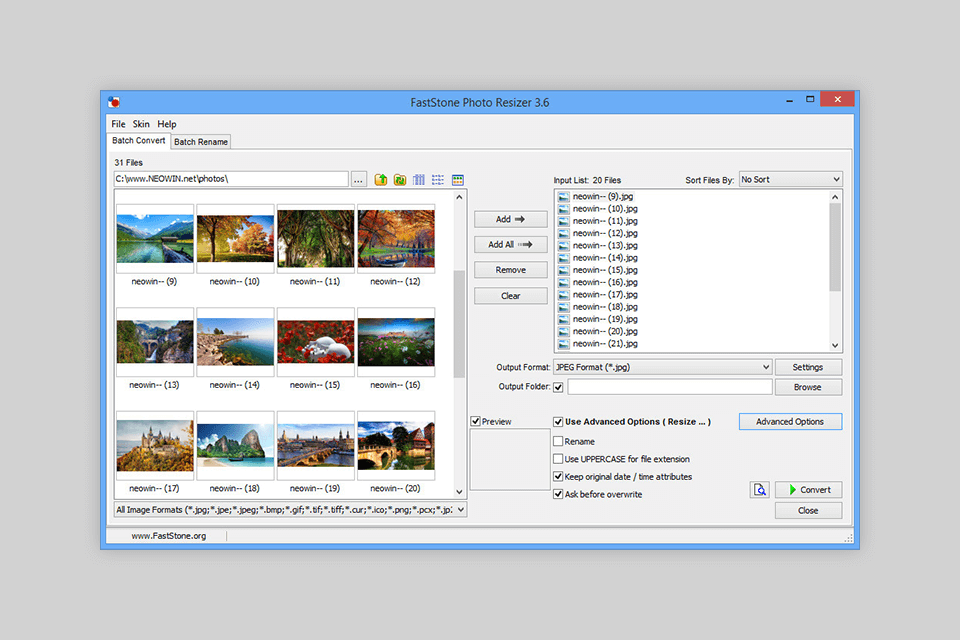Select thumbnail neowin-- (17)
Screen dimensions: 960x640
click(155, 446)
